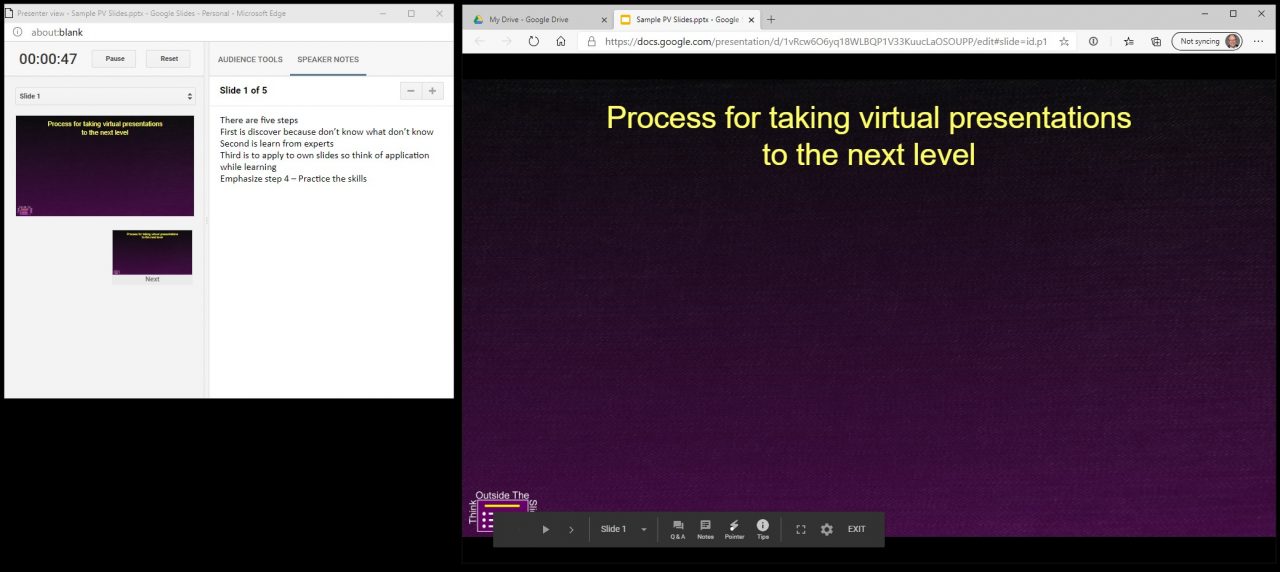1280x572 pixels.
Task: Click the Next slide thumbnail
Action: (x=152, y=253)
